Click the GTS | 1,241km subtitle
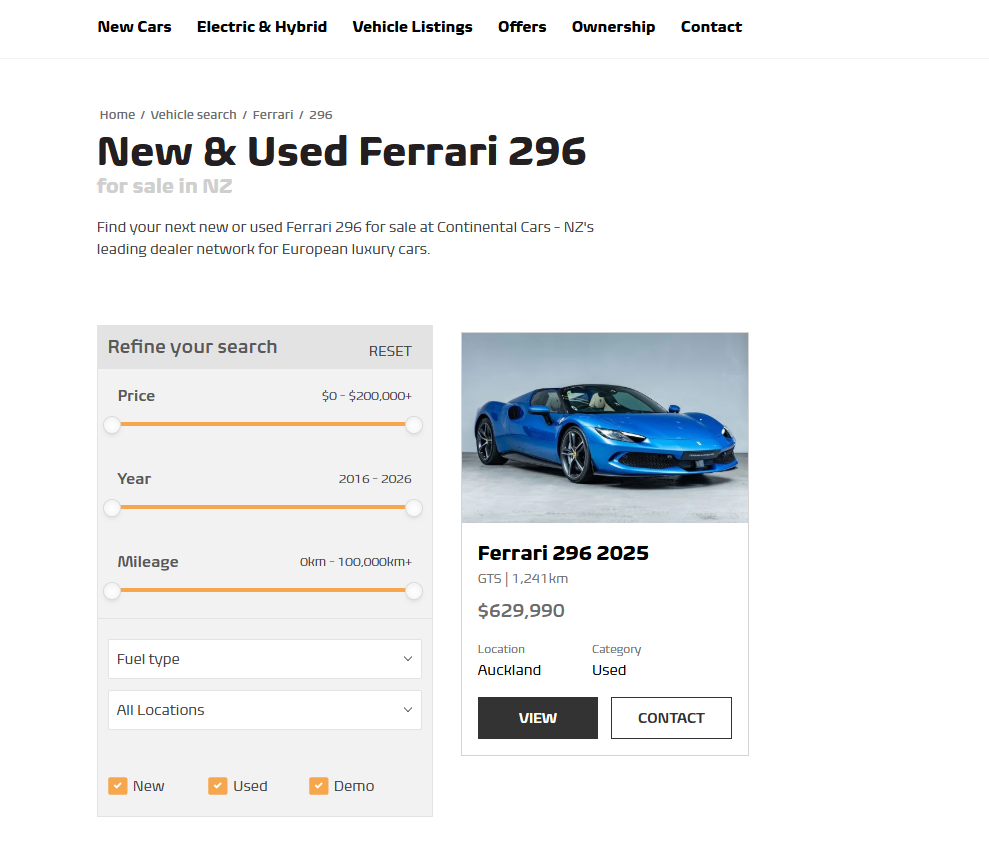Screen dimensions: 989x852 (x=523, y=578)
